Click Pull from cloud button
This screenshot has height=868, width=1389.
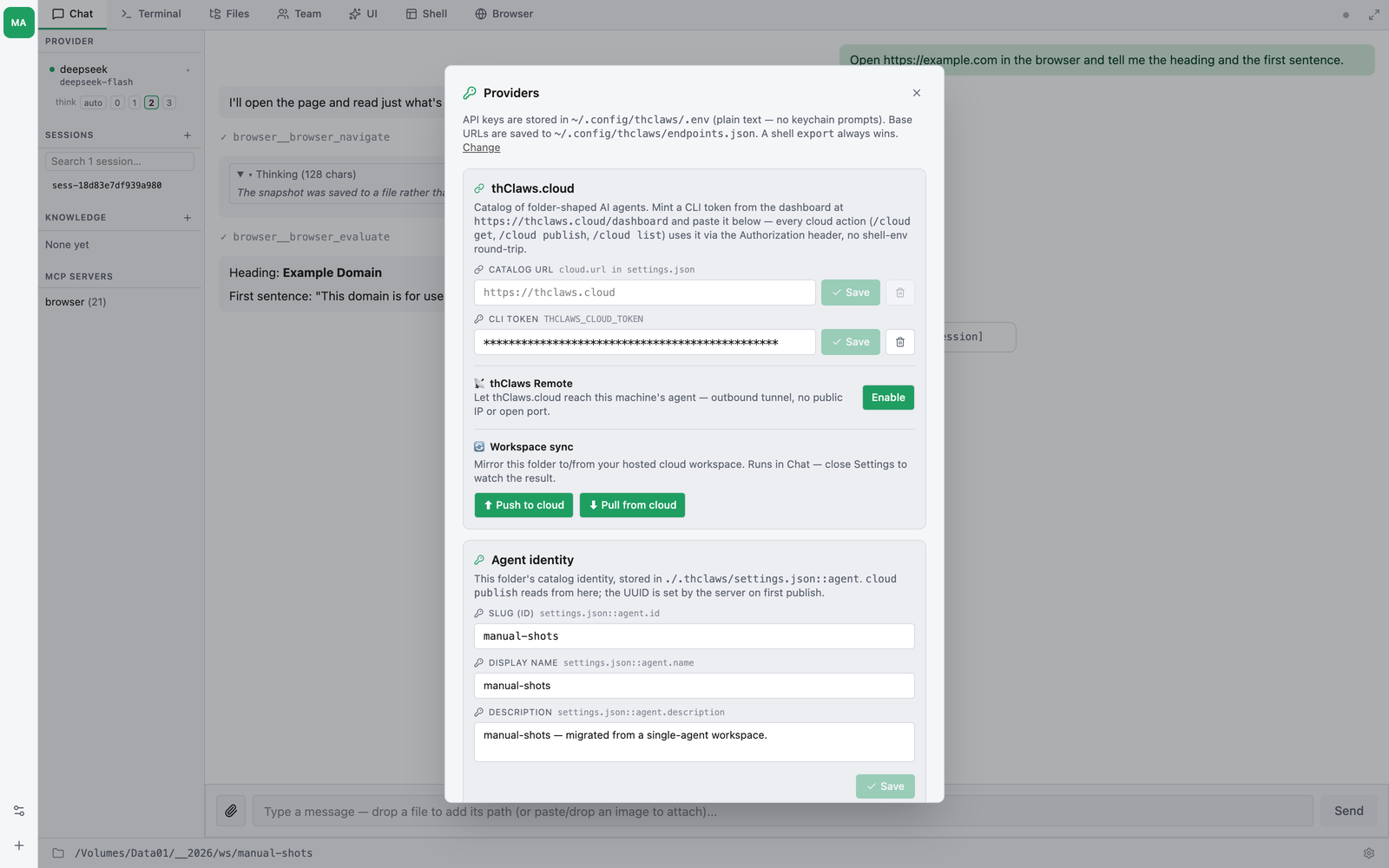click(632, 505)
